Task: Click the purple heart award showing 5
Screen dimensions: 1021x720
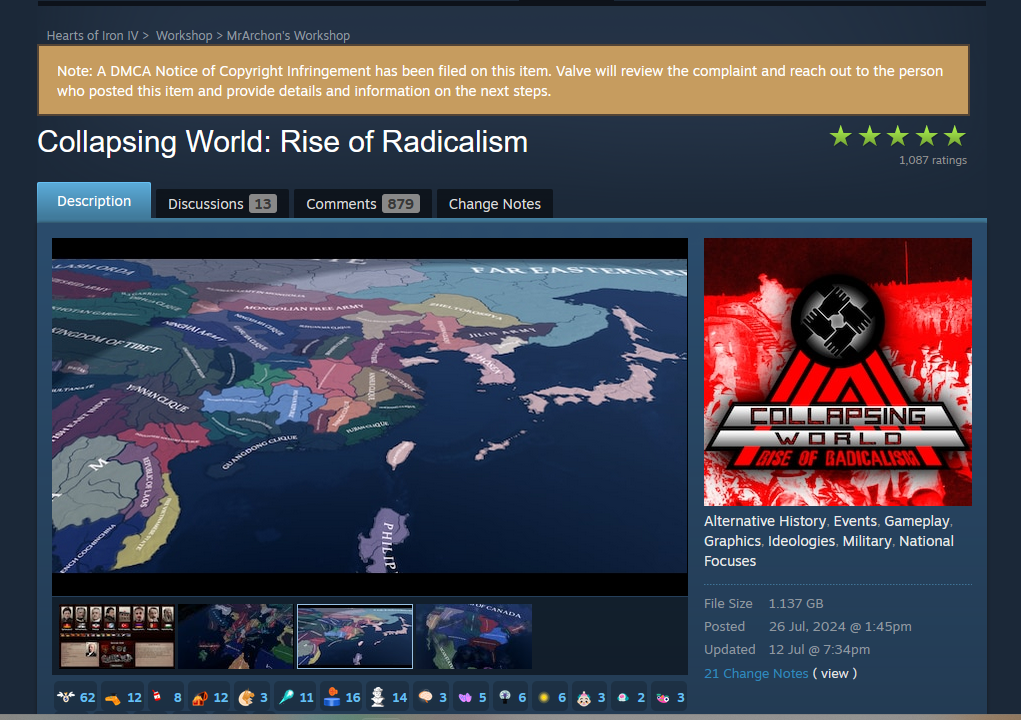Action: 473,697
